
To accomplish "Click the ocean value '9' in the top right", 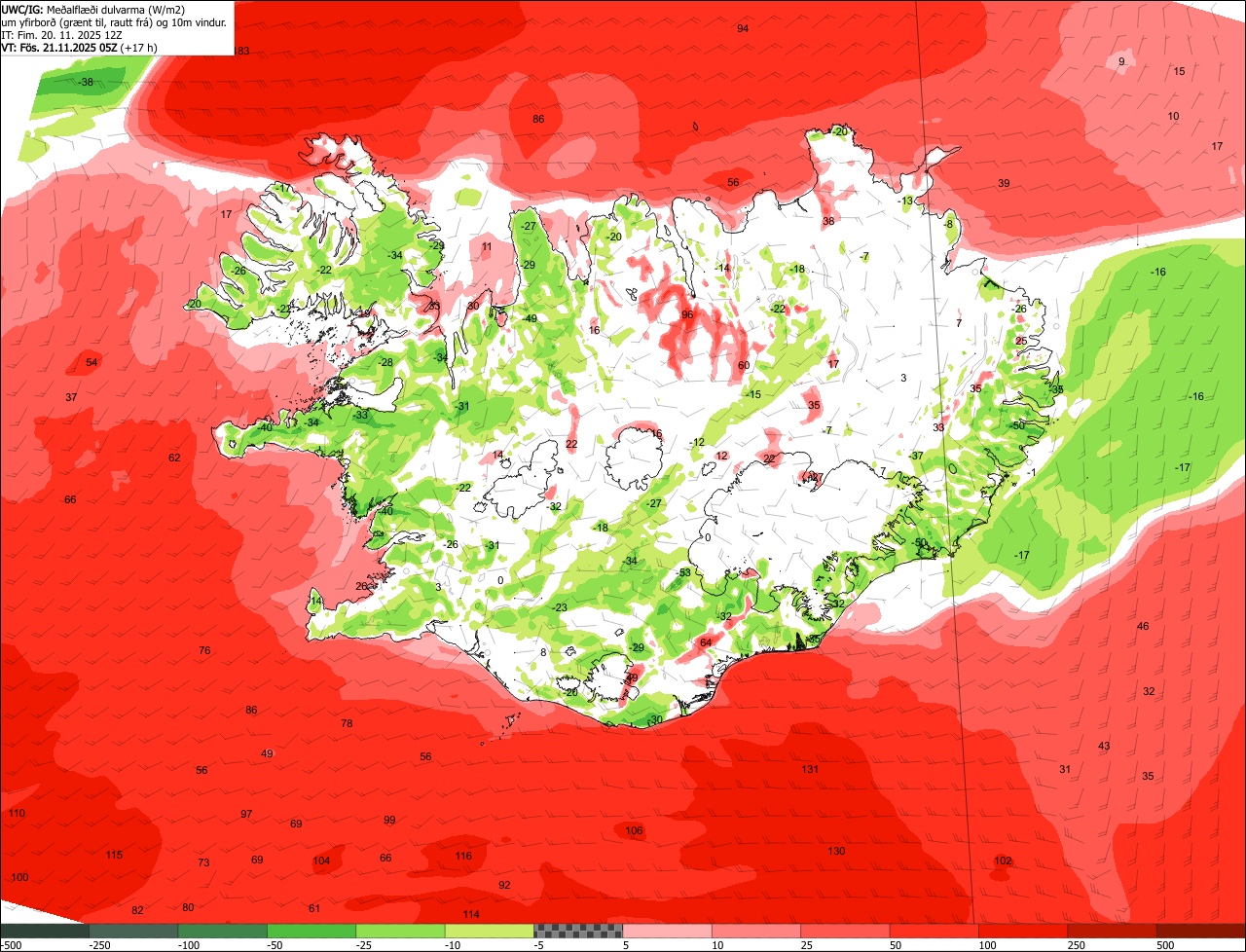I will (1121, 61).
